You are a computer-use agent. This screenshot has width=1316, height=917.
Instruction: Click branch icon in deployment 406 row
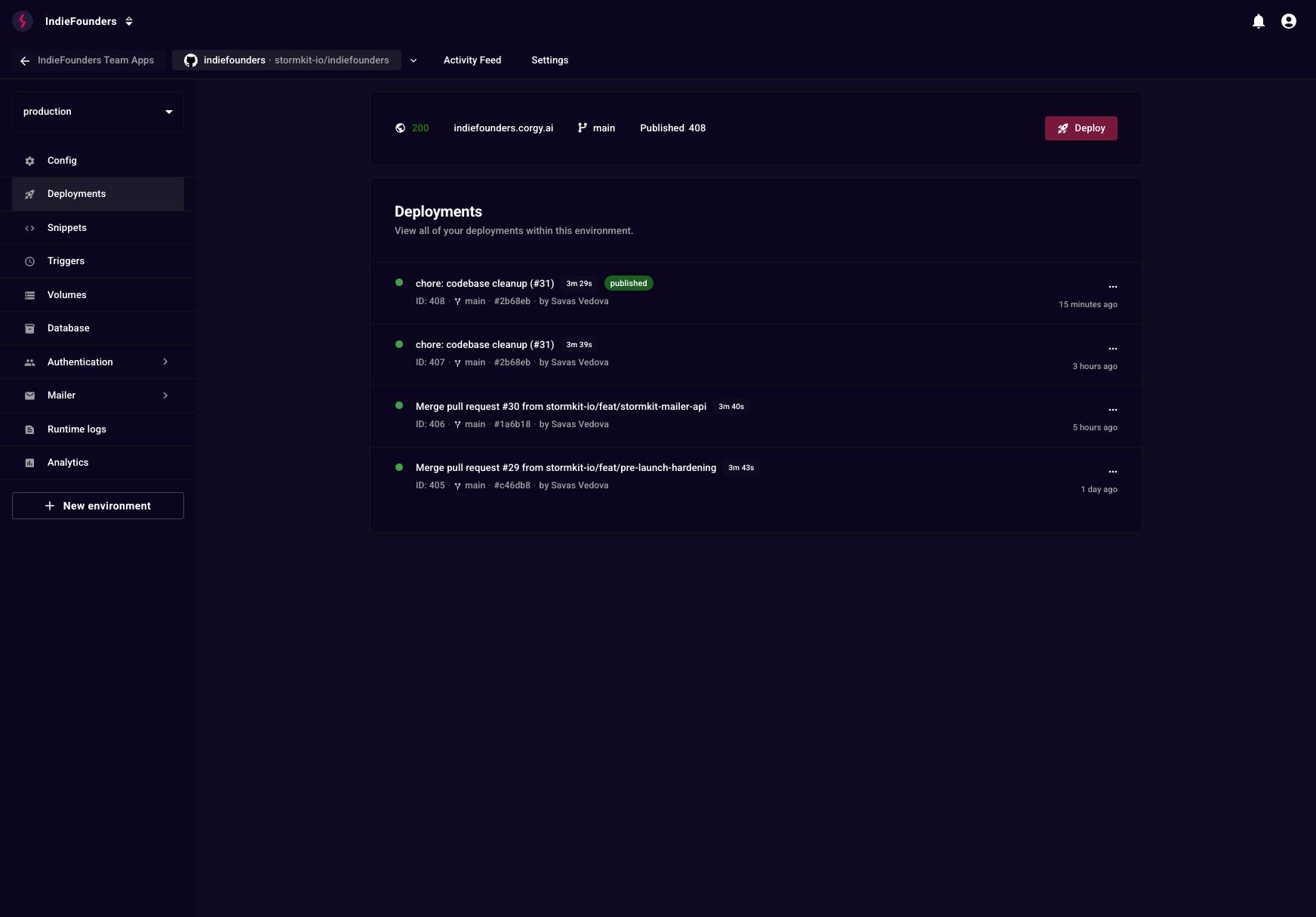coord(457,425)
